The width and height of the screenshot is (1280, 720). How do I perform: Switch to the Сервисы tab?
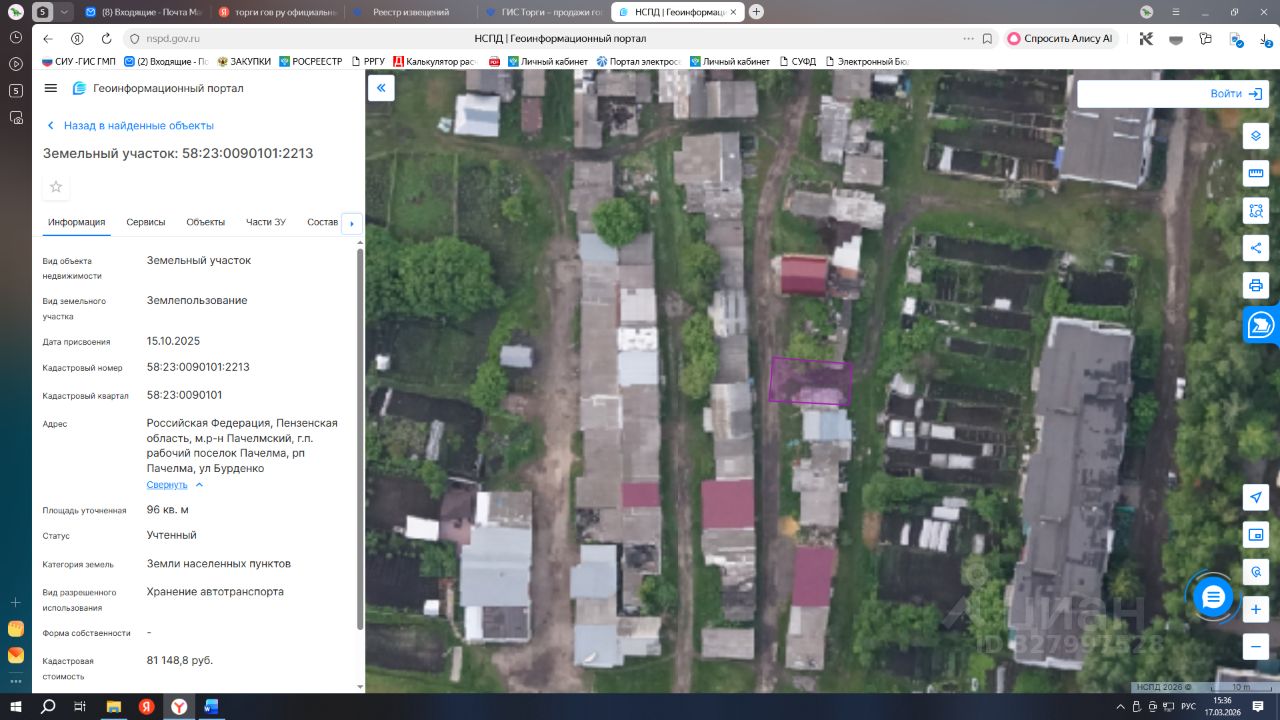point(146,222)
